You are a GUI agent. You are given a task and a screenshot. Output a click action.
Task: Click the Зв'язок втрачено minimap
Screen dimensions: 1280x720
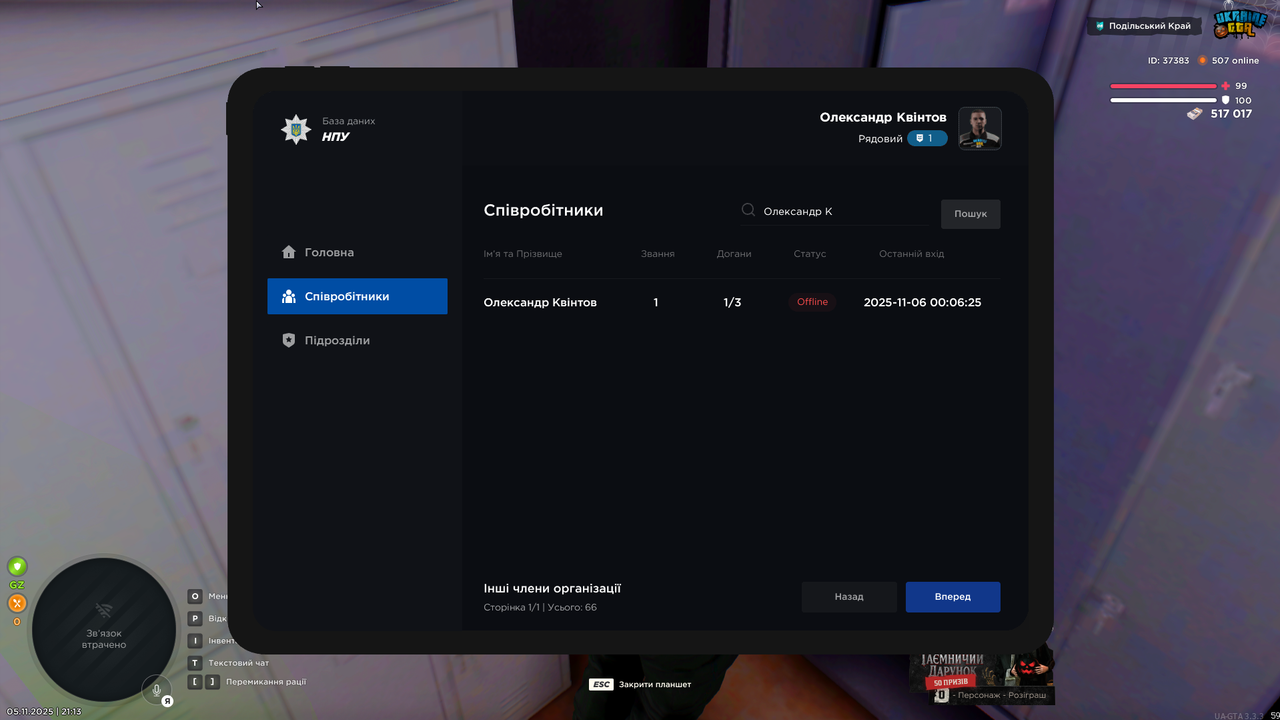(x=104, y=630)
